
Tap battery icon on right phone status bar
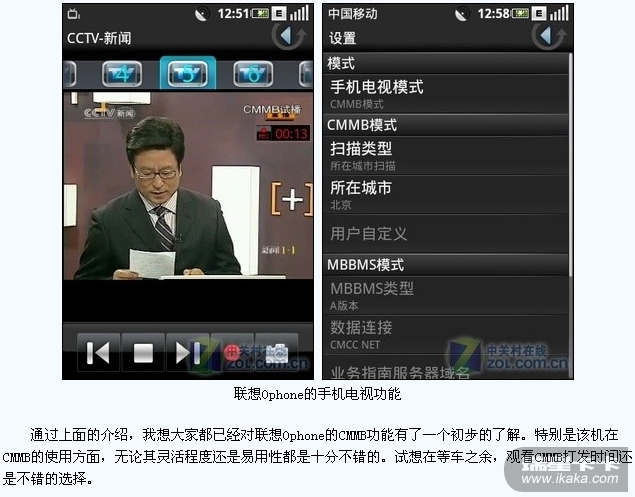click(520, 14)
